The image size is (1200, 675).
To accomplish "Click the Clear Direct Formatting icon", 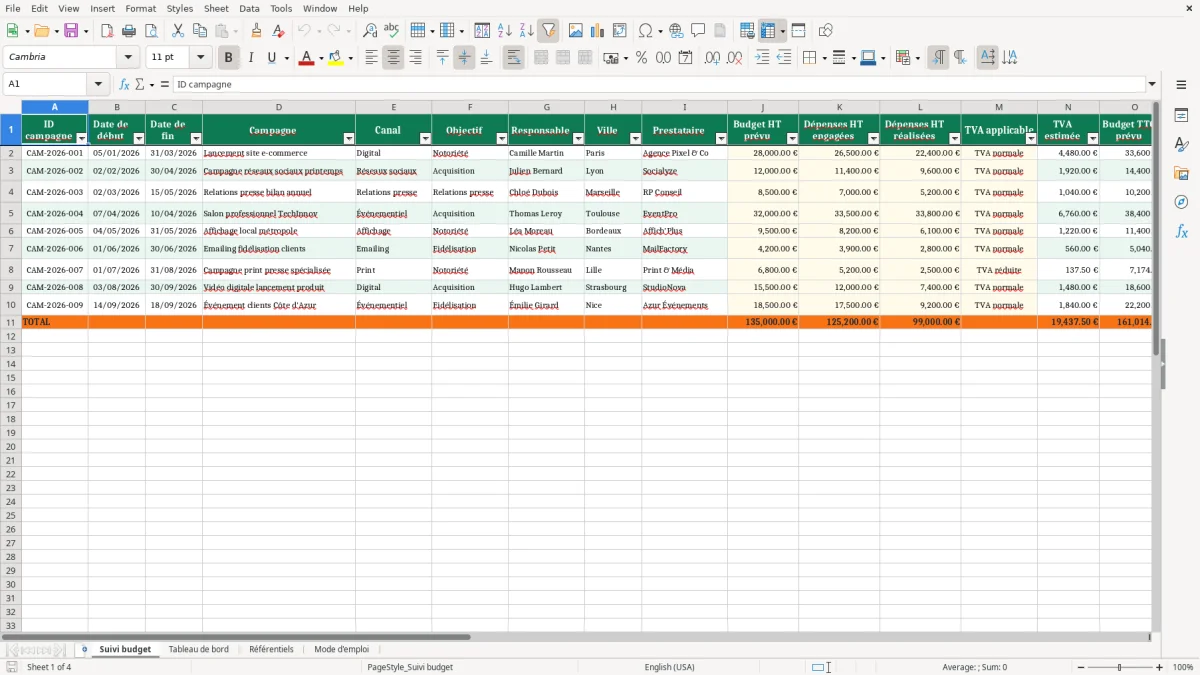I will click(x=278, y=31).
